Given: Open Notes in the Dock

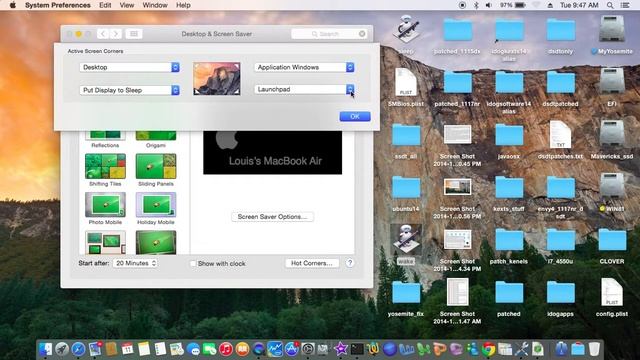Looking at the screenshot, I should click(144, 349).
